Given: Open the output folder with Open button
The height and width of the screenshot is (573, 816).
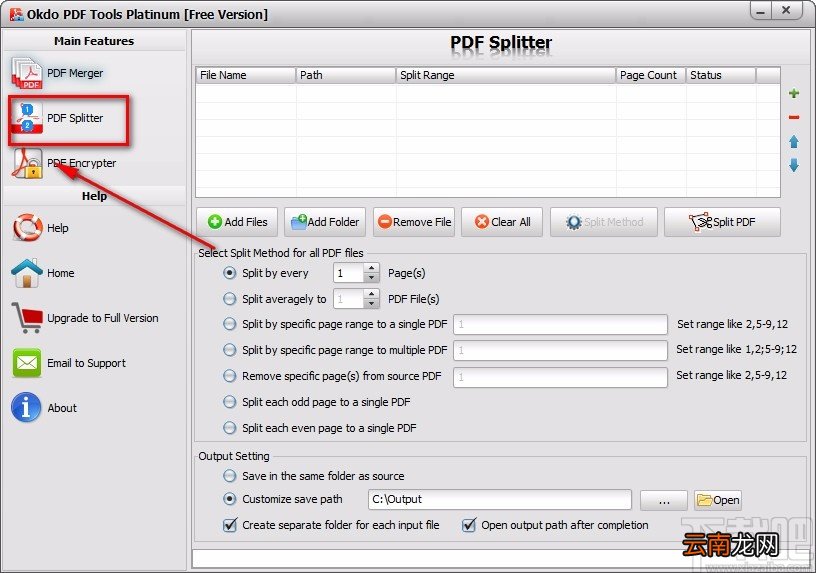Looking at the screenshot, I should tap(718, 500).
